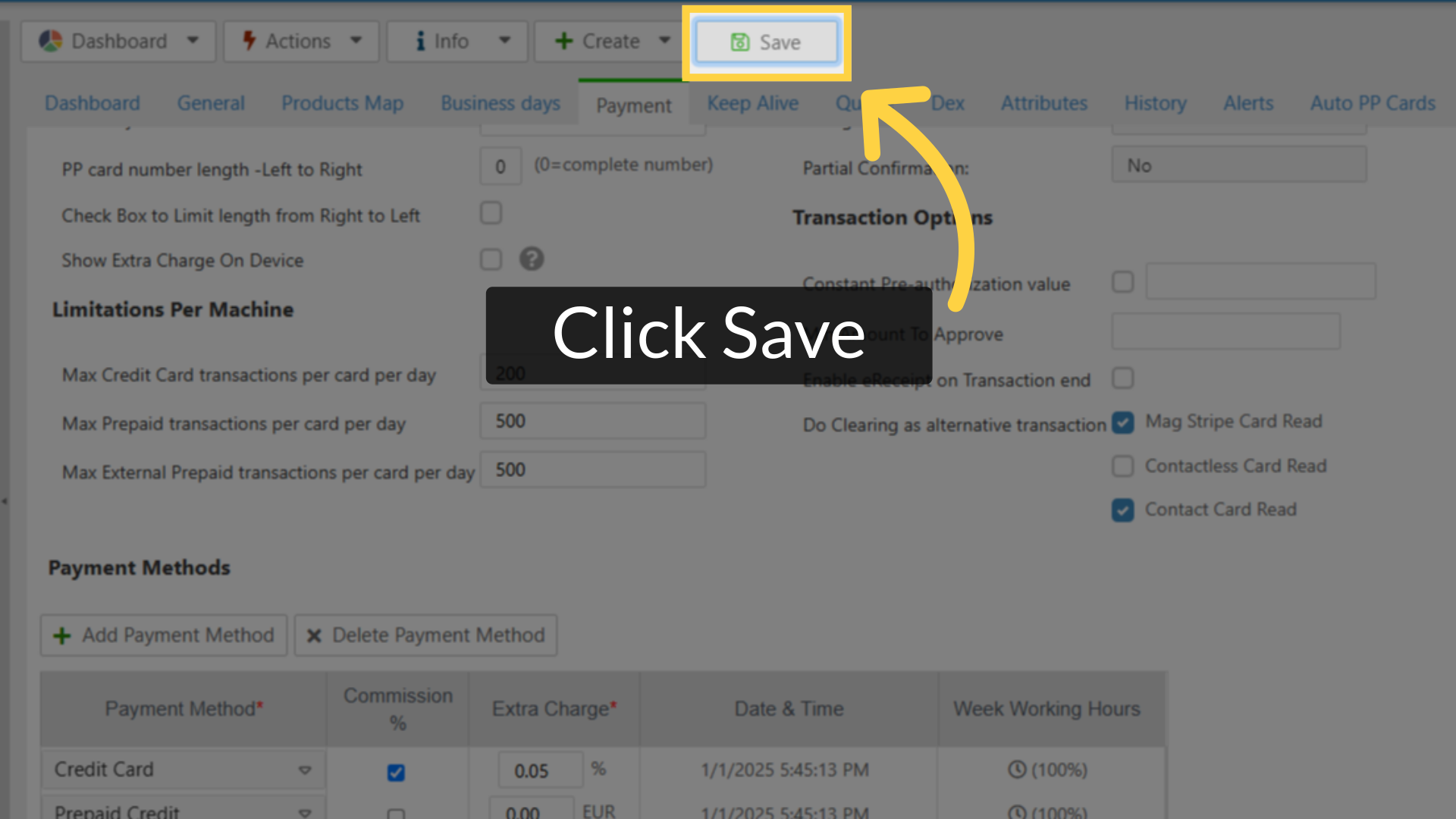Image resolution: width=1456 pixels, height=819 pixels.
Task: Switch to the General tab
Action: click(x=211, y=103)
